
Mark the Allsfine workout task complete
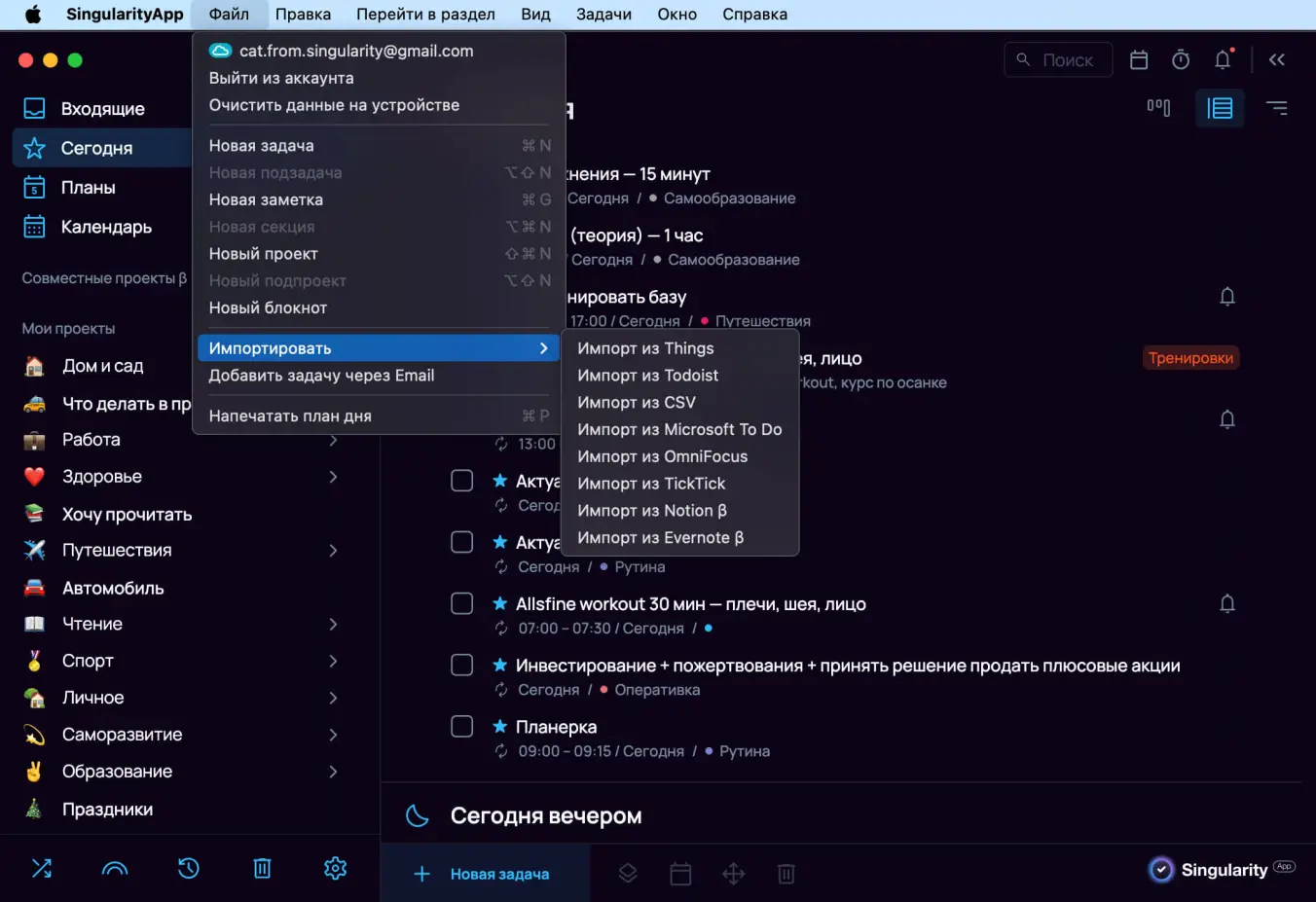coord(462,604)
